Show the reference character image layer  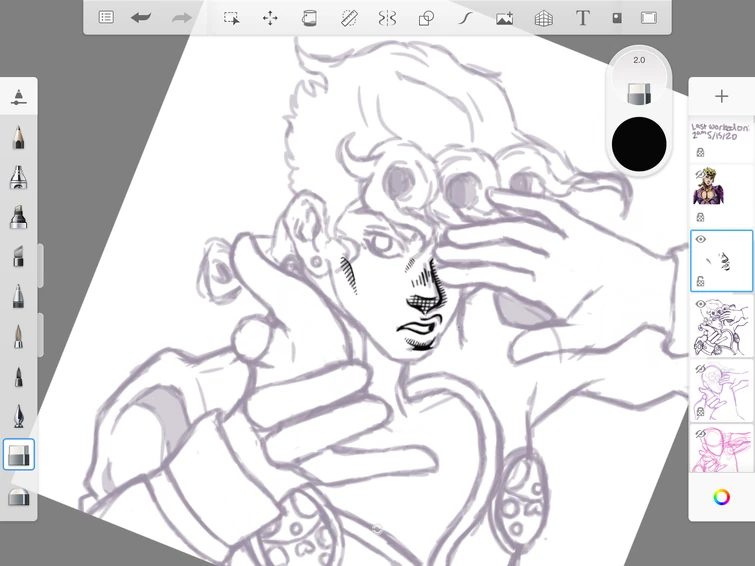point(700,176)
